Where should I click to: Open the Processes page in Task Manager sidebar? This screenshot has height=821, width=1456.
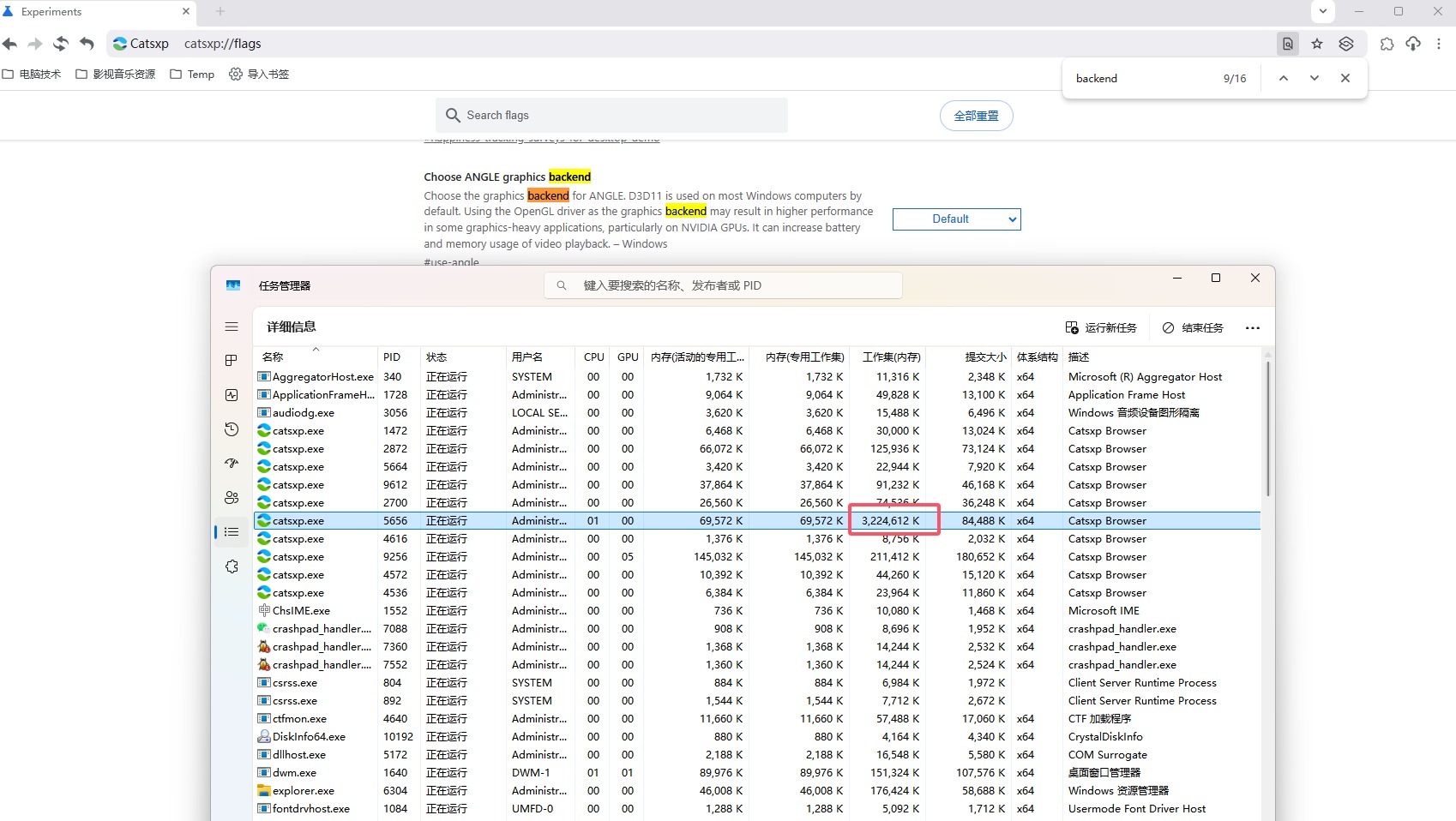232,361
